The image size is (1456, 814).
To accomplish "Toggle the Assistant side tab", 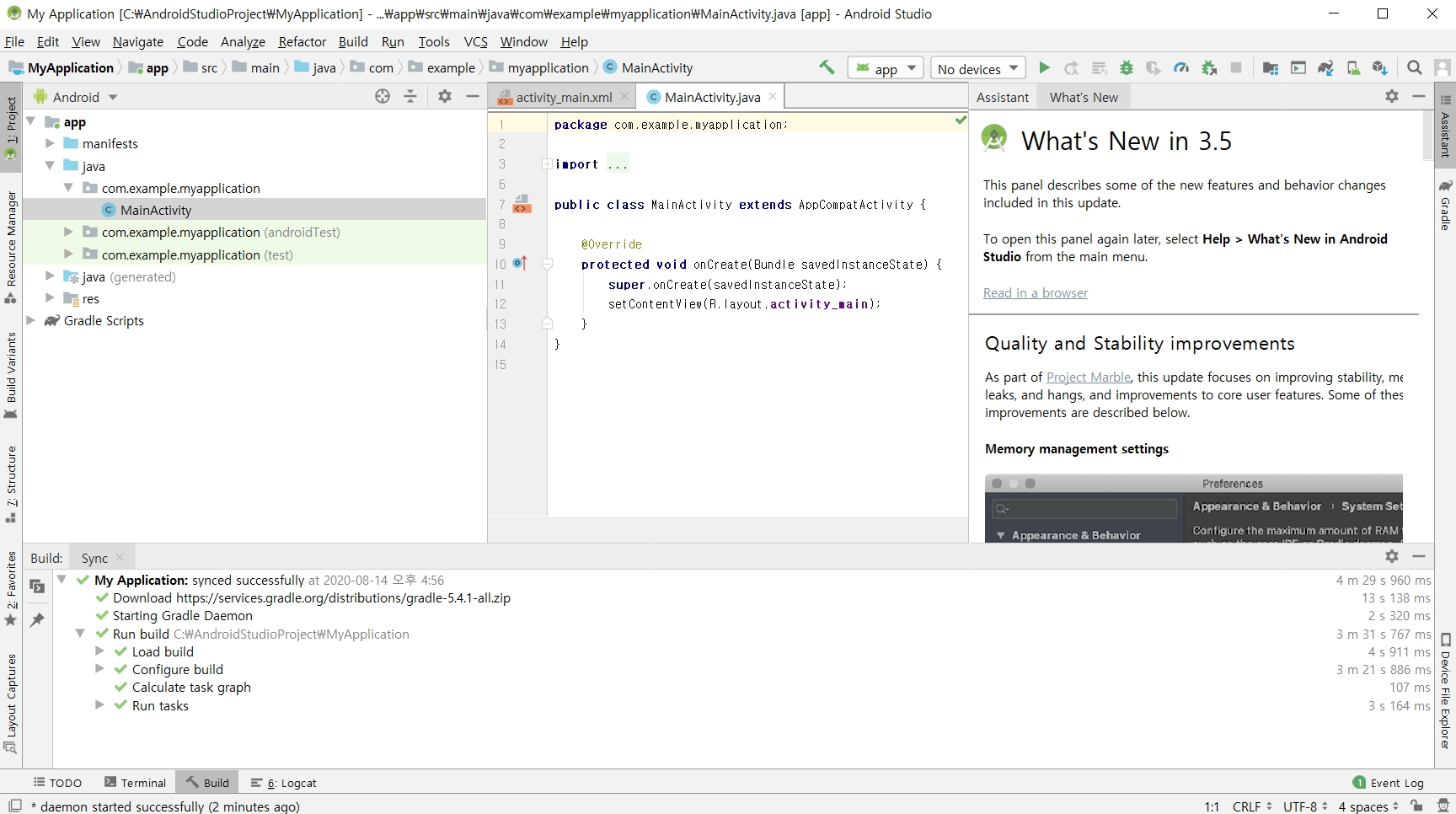I will point(1445,126).
